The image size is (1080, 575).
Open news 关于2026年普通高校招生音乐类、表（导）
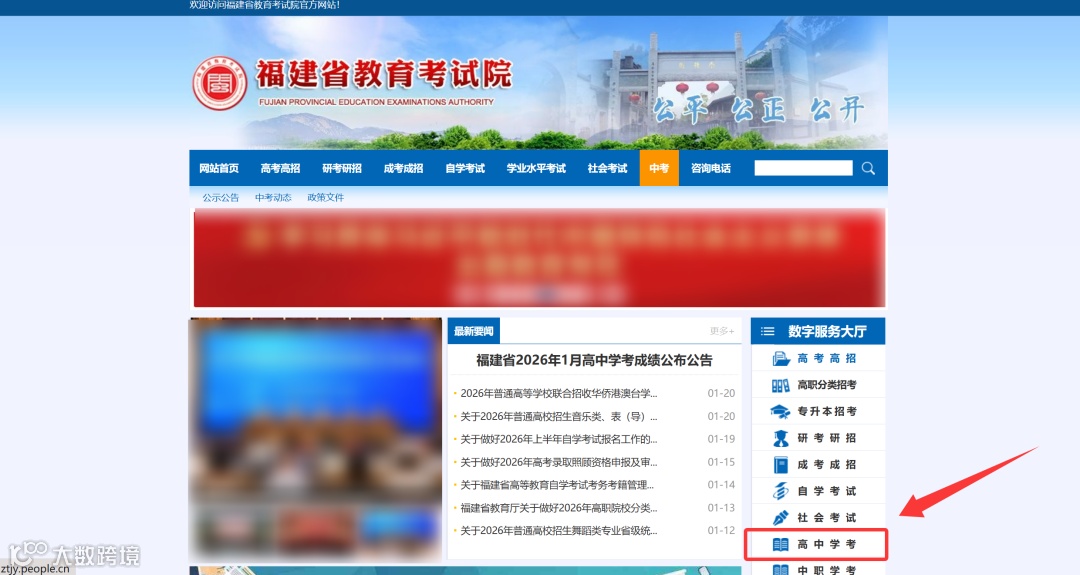click(559, 416)
